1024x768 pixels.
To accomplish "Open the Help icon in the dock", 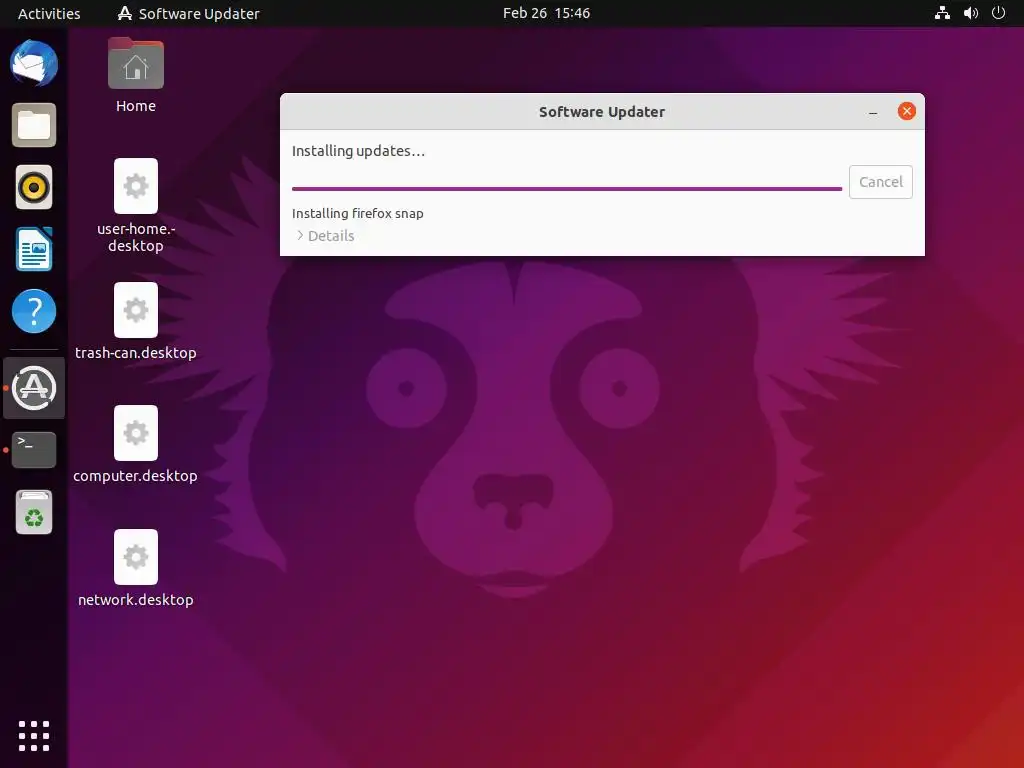I will (x=34, y=311).
